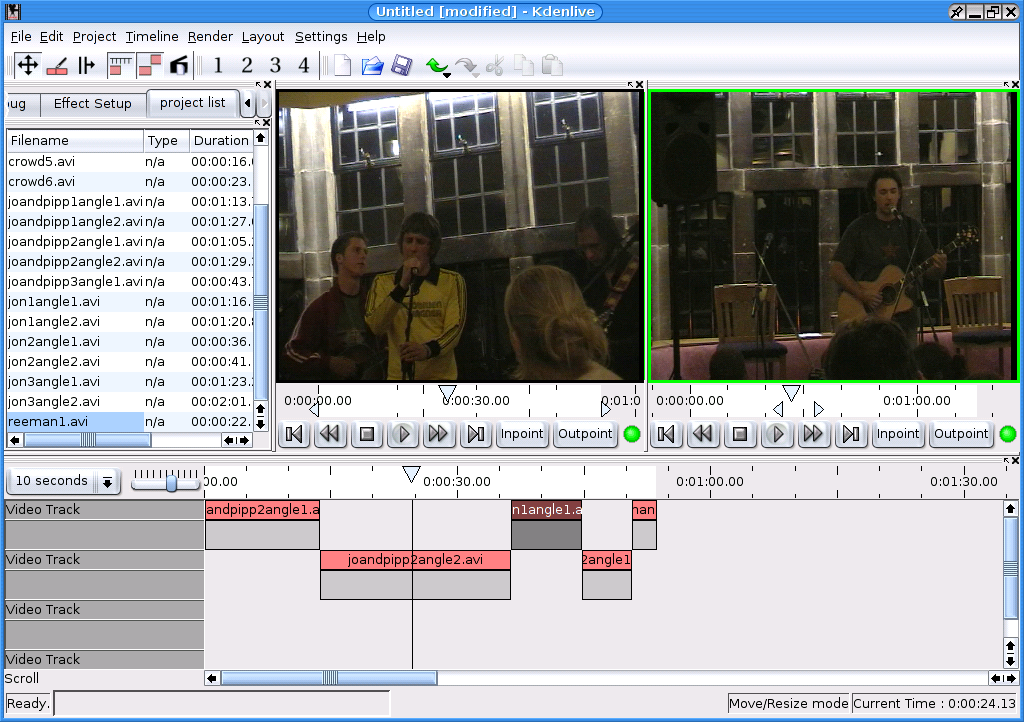Toggle green indicator on left monitor

pos(632,434)
